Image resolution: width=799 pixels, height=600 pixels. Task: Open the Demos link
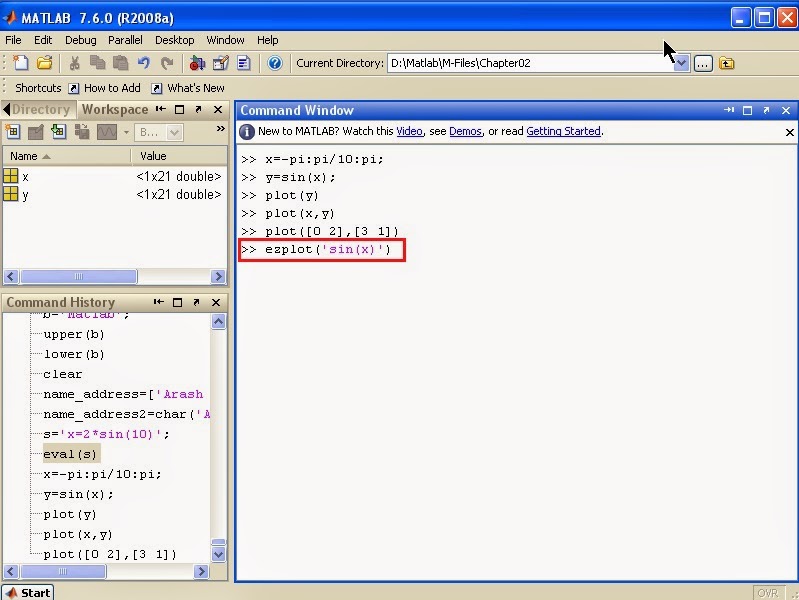(465, 131)
